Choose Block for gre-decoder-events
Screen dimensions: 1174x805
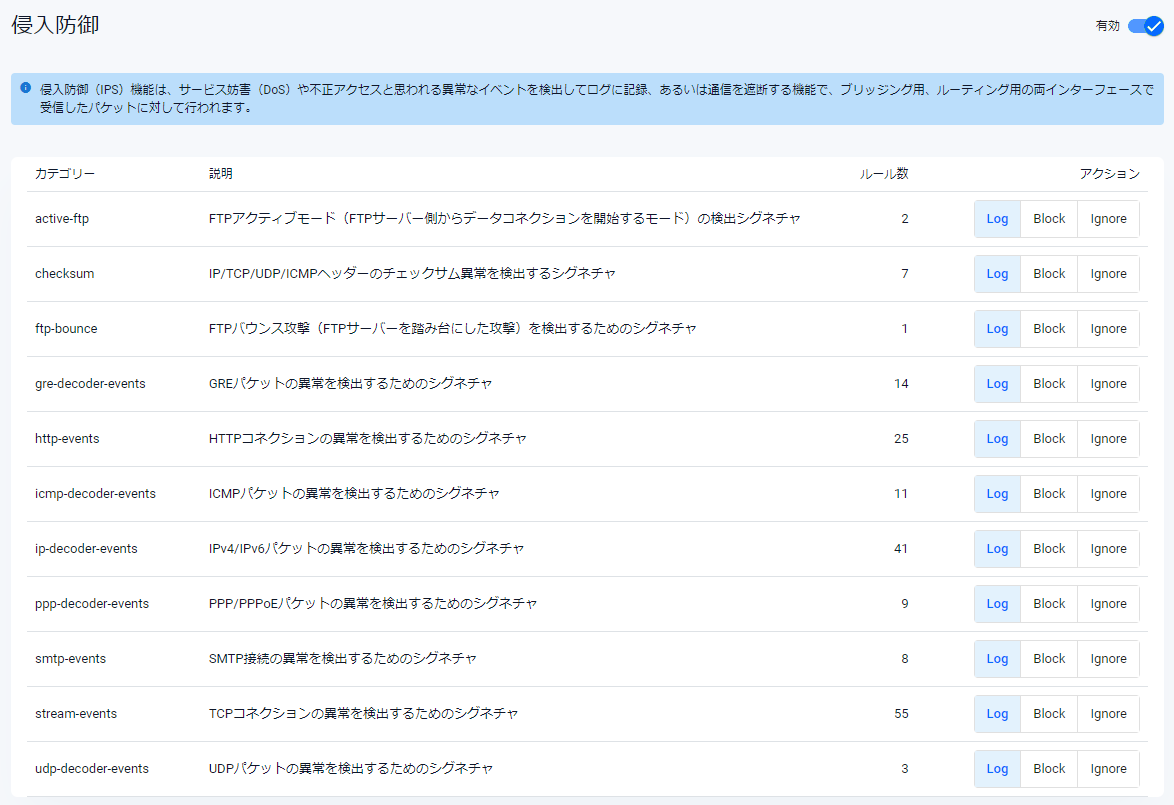click(x=1049, y=384)
